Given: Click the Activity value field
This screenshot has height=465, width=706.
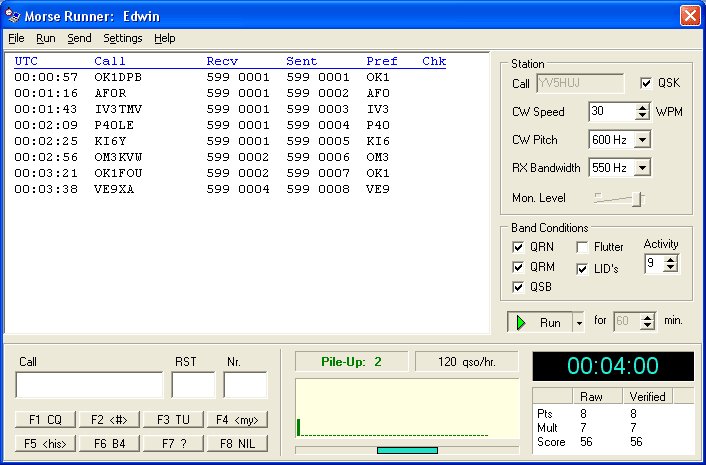Looking at the screenshot, I should click(655, 264).
